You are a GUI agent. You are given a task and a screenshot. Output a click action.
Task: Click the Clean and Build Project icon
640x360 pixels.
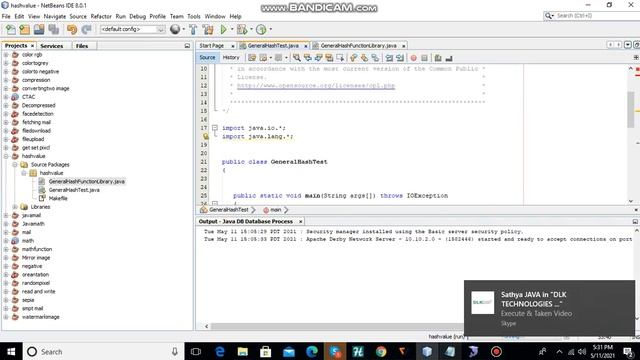(208, 29)
